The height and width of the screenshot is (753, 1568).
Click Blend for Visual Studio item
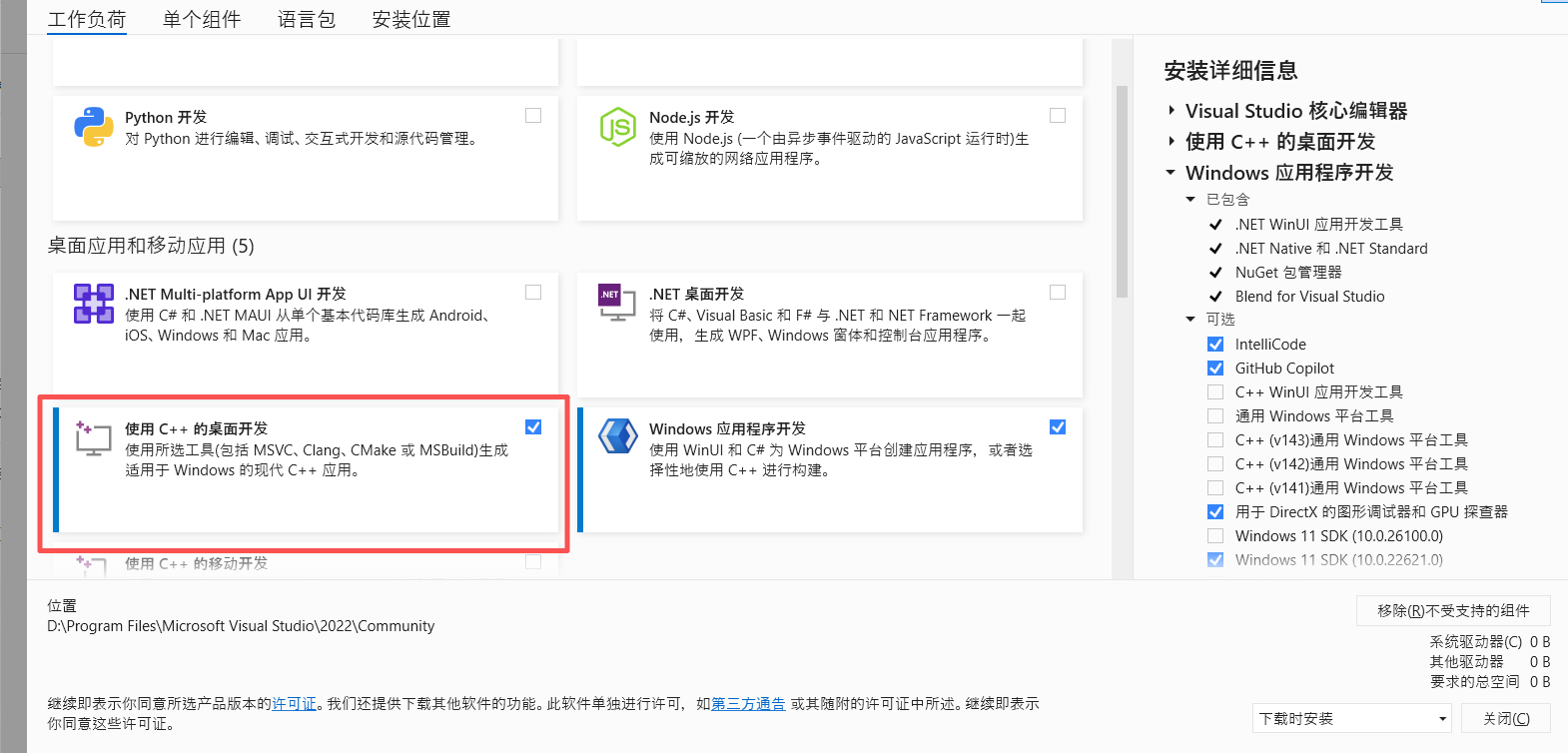[x=1309, y=297]
